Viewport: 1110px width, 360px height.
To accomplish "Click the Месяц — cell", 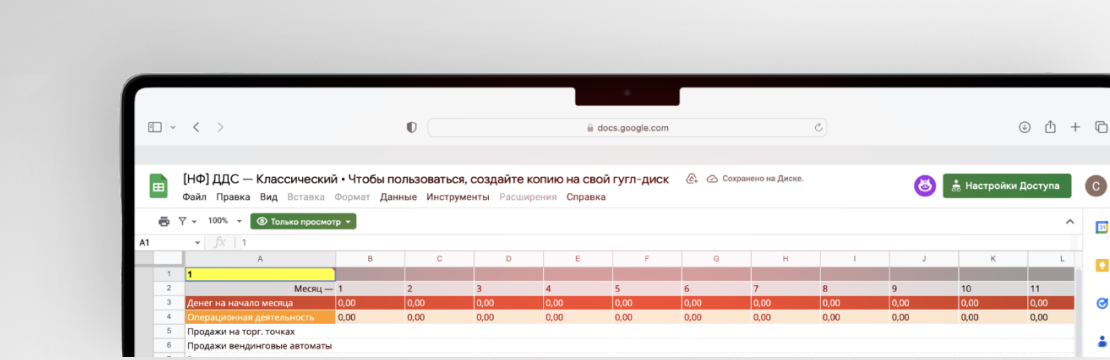I will pyautogui.click(x=260, y=289).
